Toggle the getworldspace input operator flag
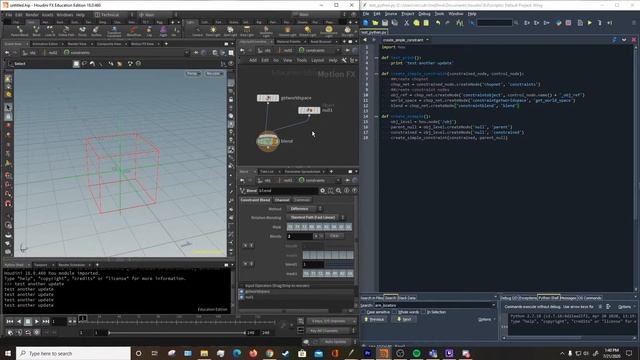640x360 pixels. (x=242, y=292)
